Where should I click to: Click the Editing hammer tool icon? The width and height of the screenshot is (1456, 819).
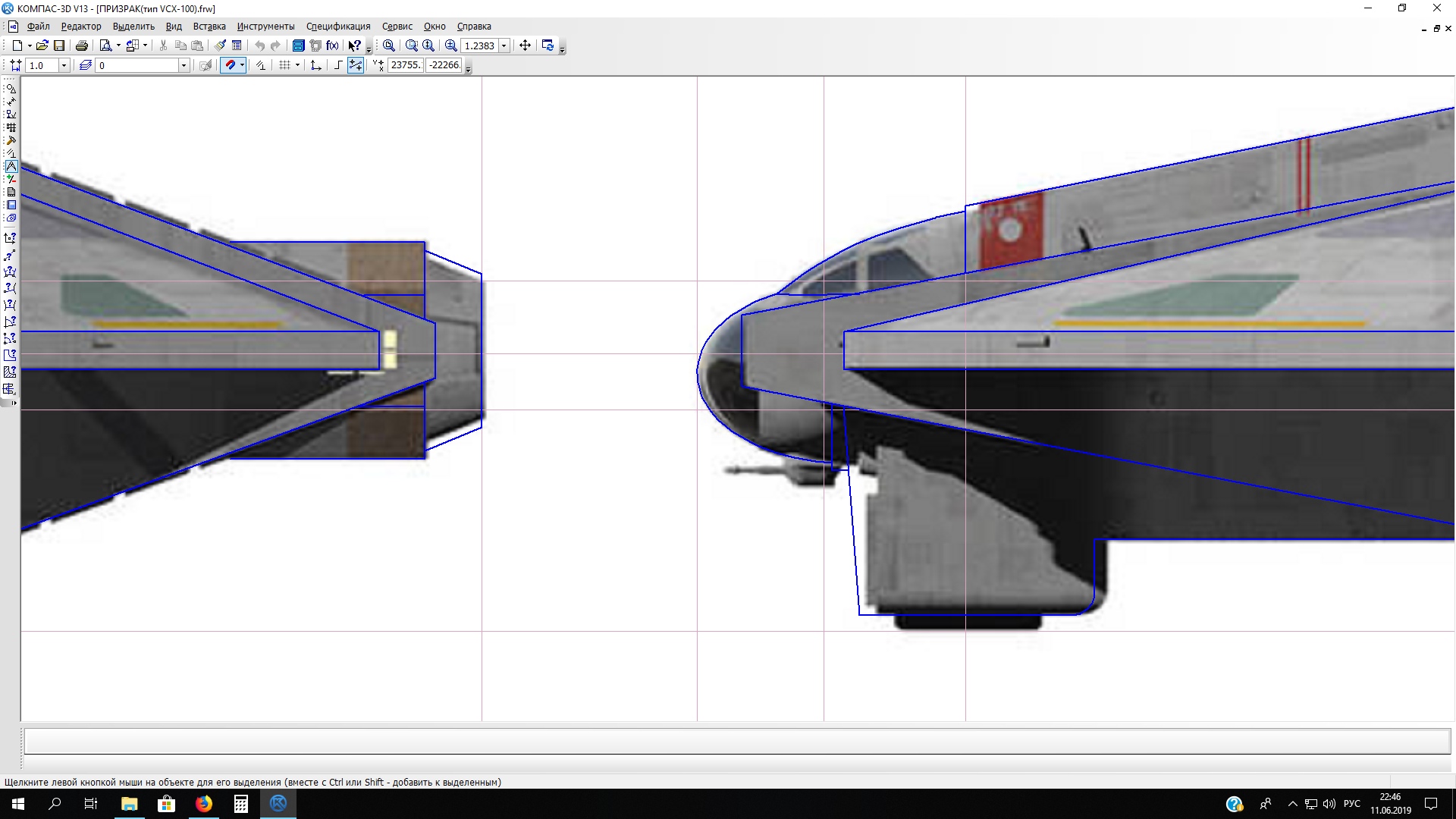(11, 140)
